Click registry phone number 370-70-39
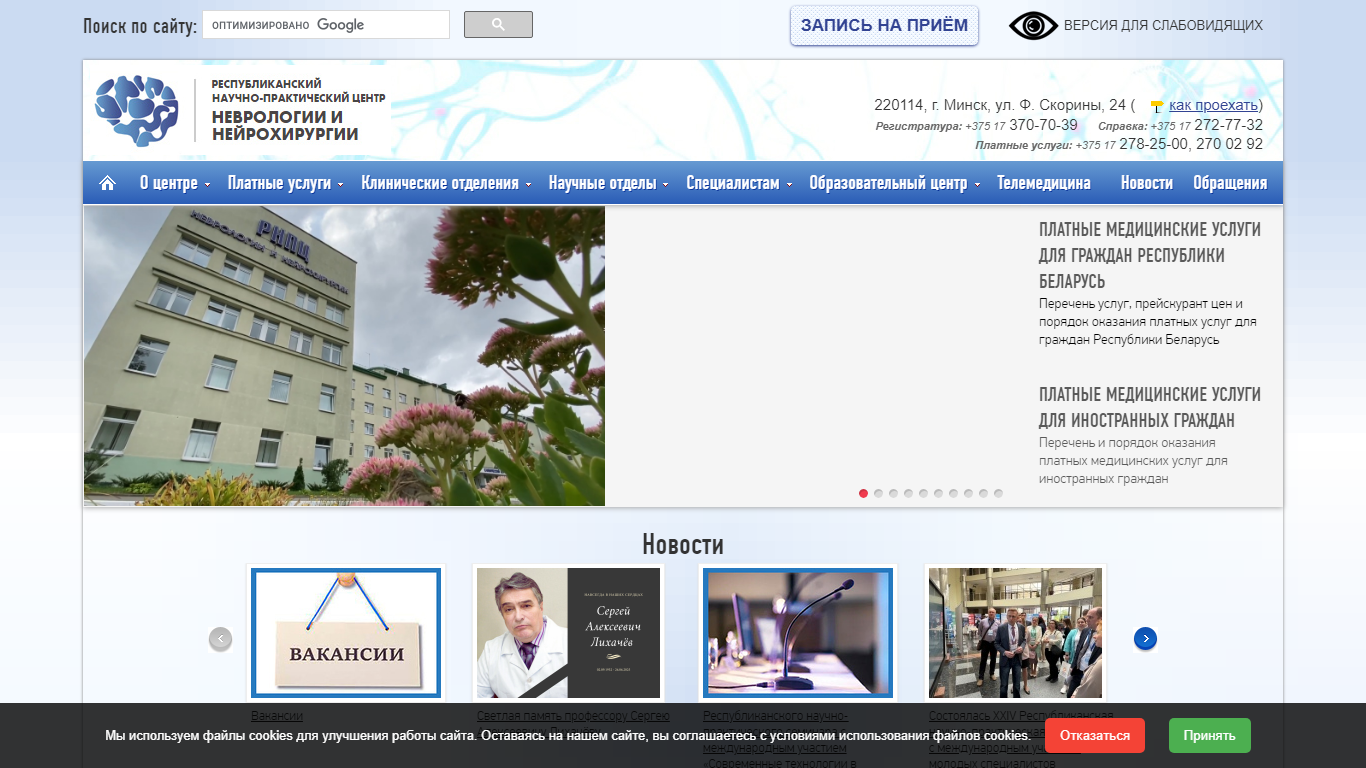 click(1044, 125)
